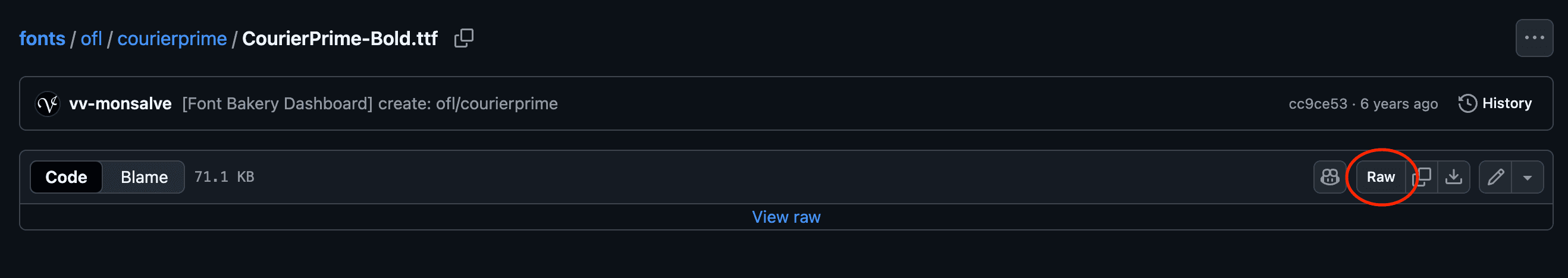Copy the raw file contents icon
The height and width of the screenshot is (278, 1568).
click(x=1422, y=177)
